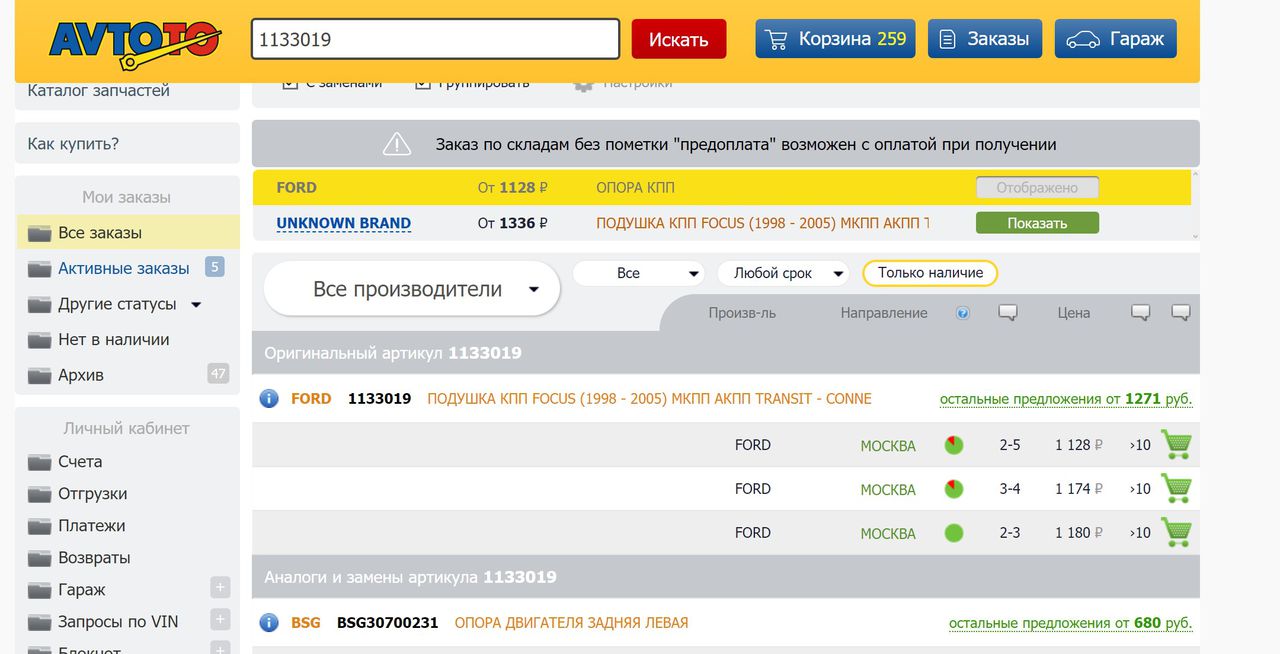Viewport: 1280px width, 654px height.
Task: Click the document icon in Заказы button
Action: tap(947, 40)
